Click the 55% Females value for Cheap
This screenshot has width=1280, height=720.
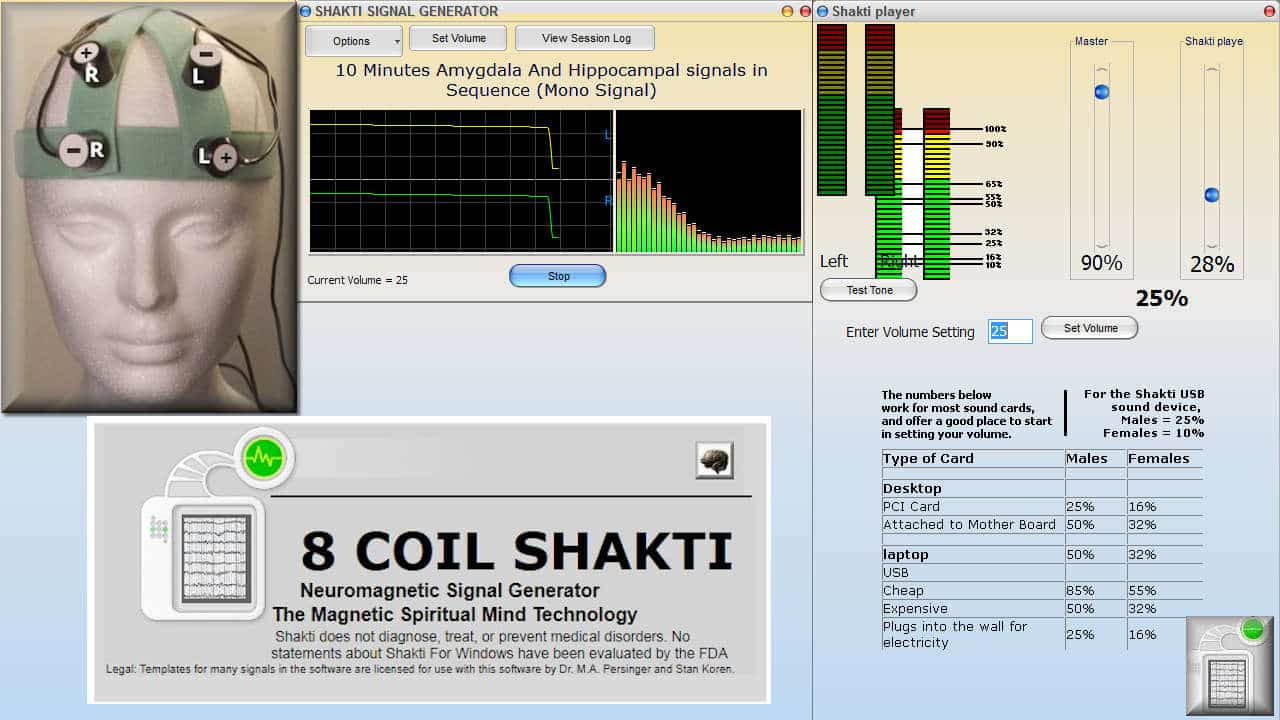click(x=1142, y=590)
